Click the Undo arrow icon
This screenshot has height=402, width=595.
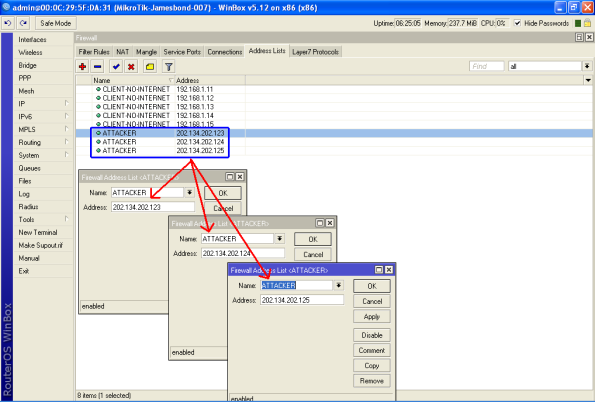(x=8, y=23)
